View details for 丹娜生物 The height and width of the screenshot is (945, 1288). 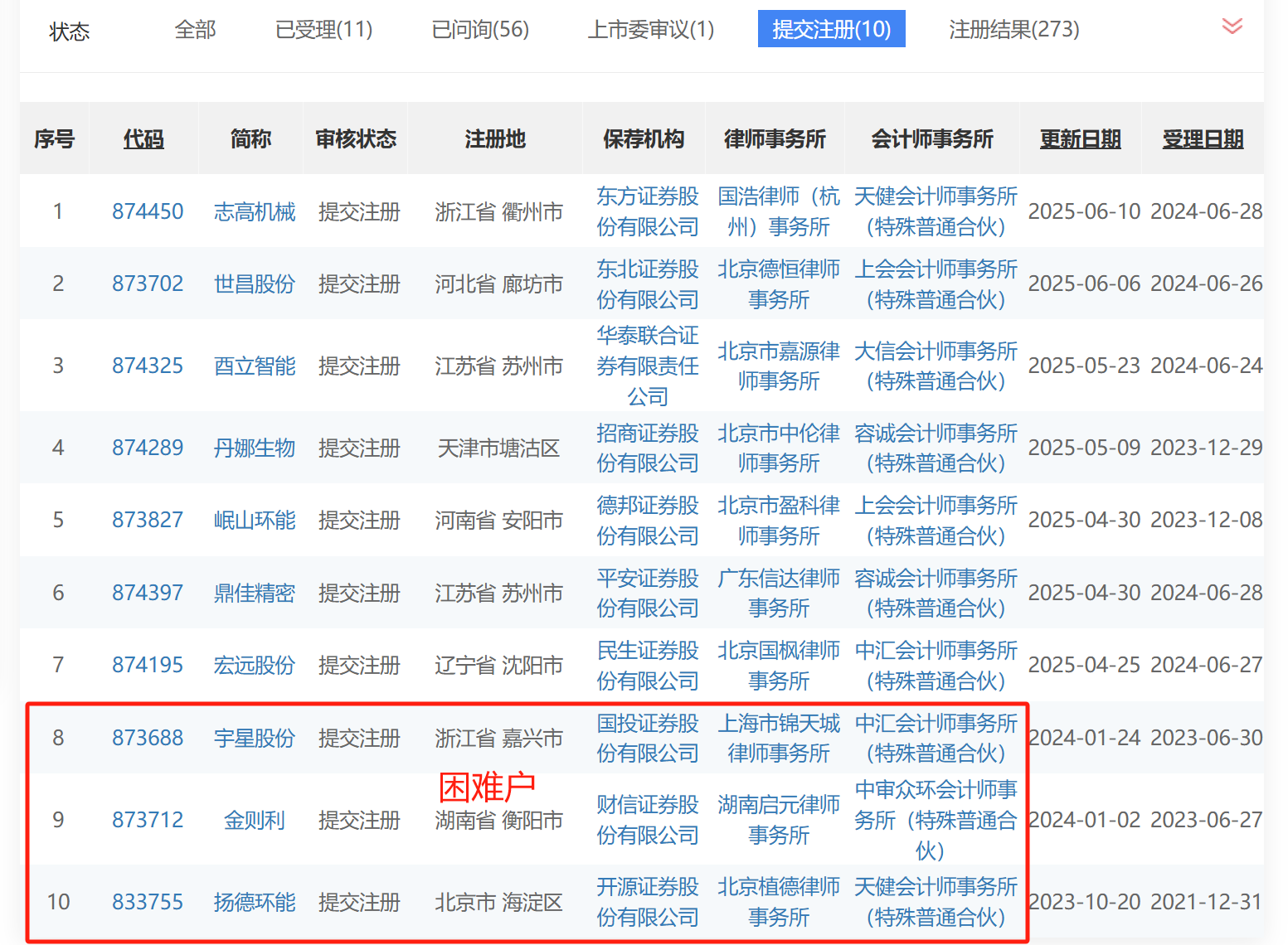click(x=254, y=448)
